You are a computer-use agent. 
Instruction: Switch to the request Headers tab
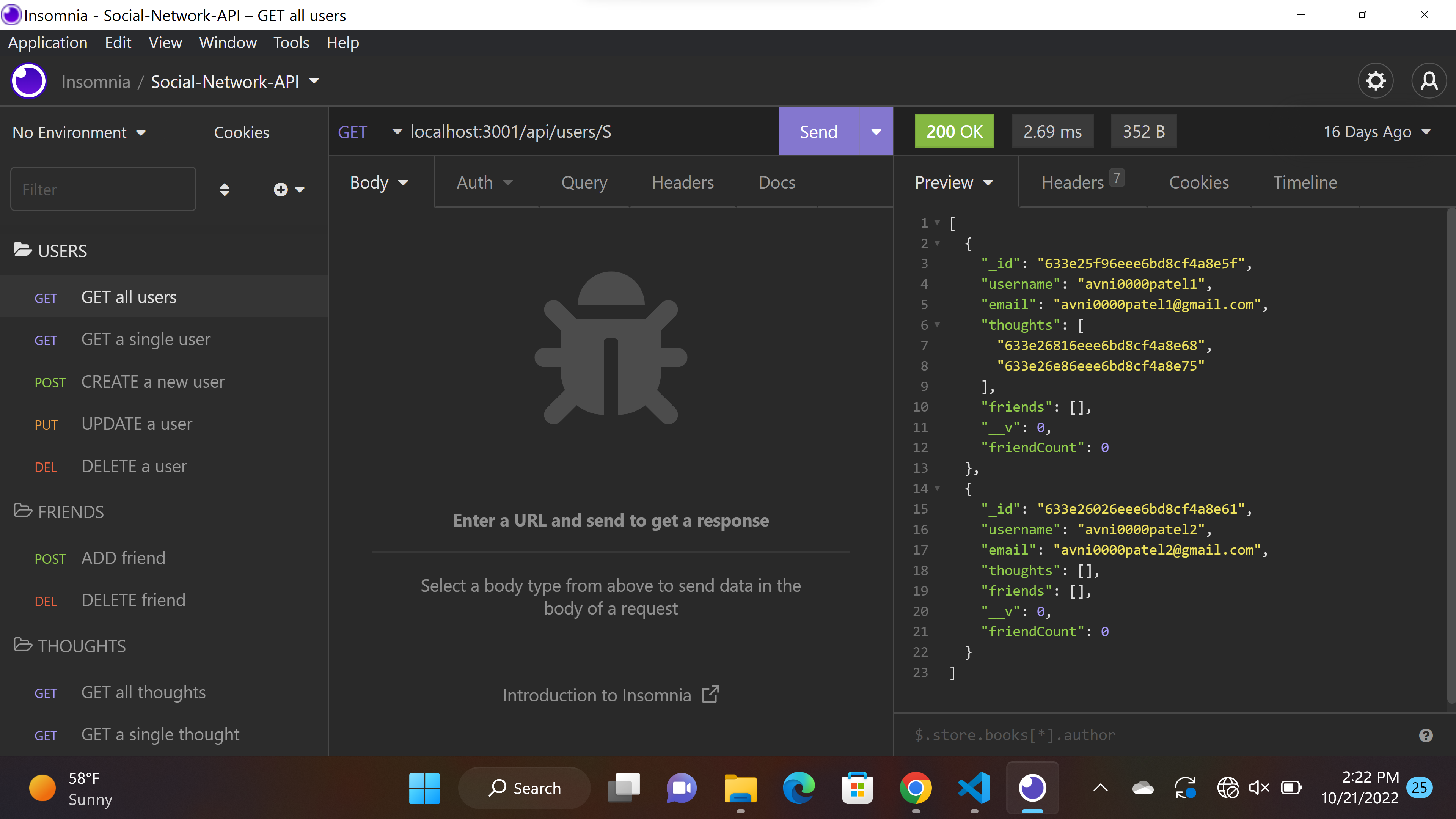682,182
